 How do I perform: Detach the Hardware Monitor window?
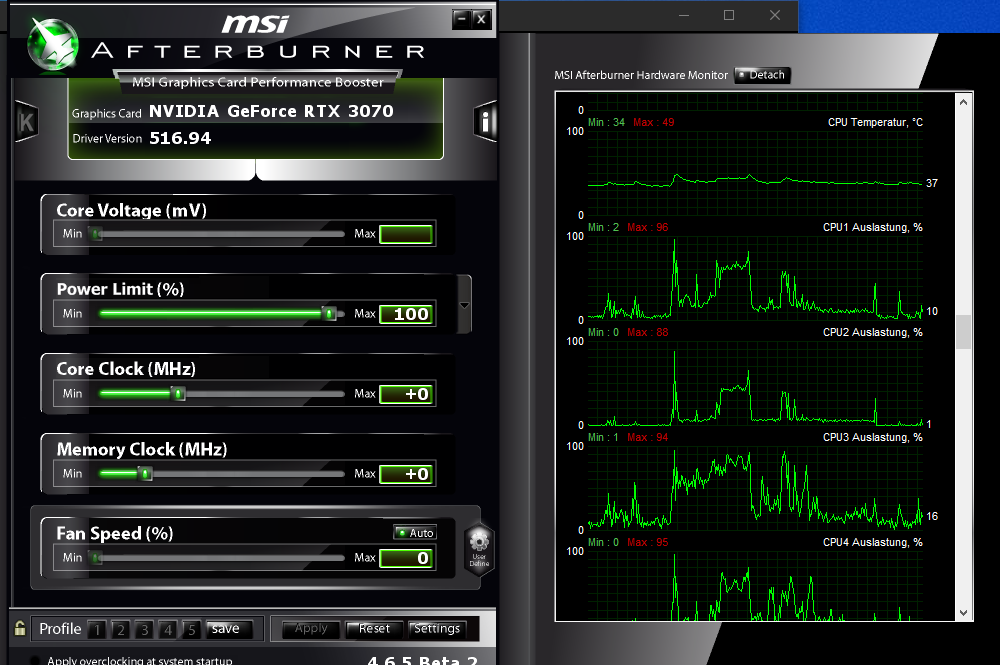[763, 75]
